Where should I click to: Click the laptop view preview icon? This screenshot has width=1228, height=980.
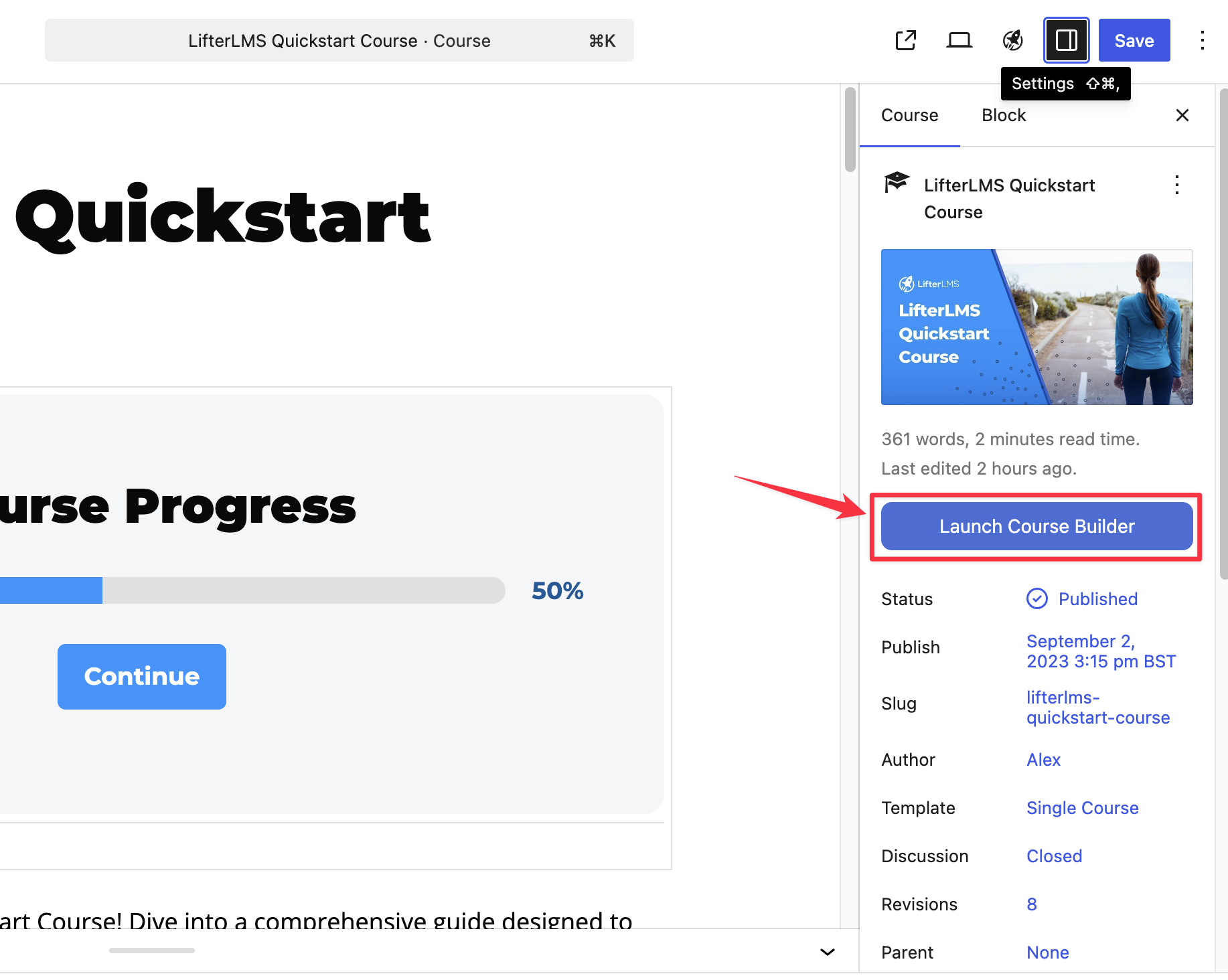(x=959, y=40)
